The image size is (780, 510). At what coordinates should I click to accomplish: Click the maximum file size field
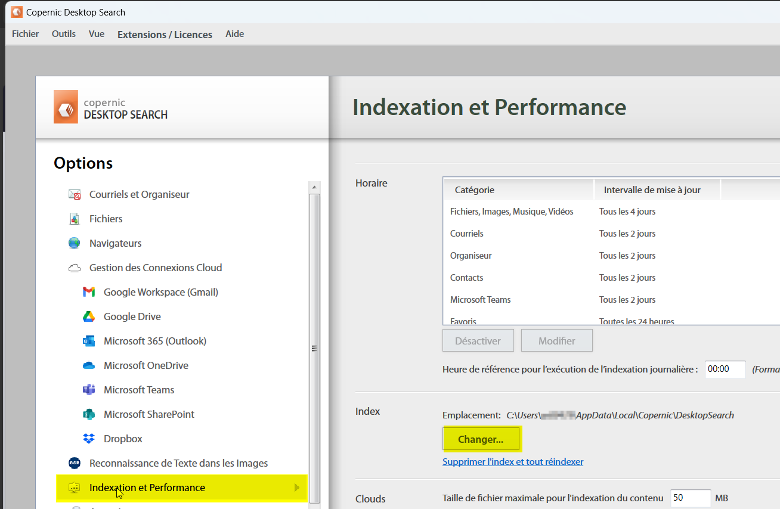click(690, 497)
